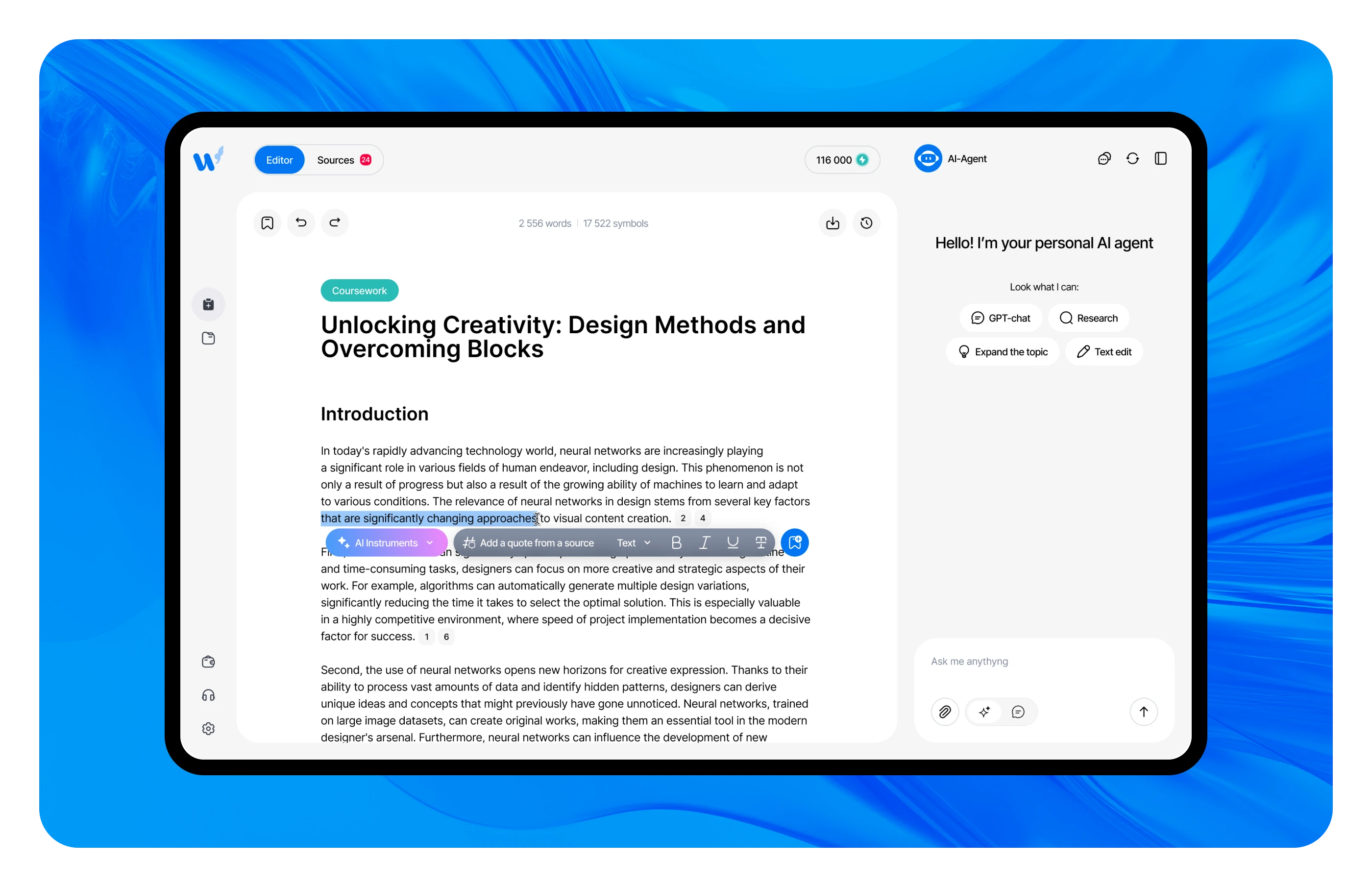Download the document
1372x887 pixels.
(832, 223)
